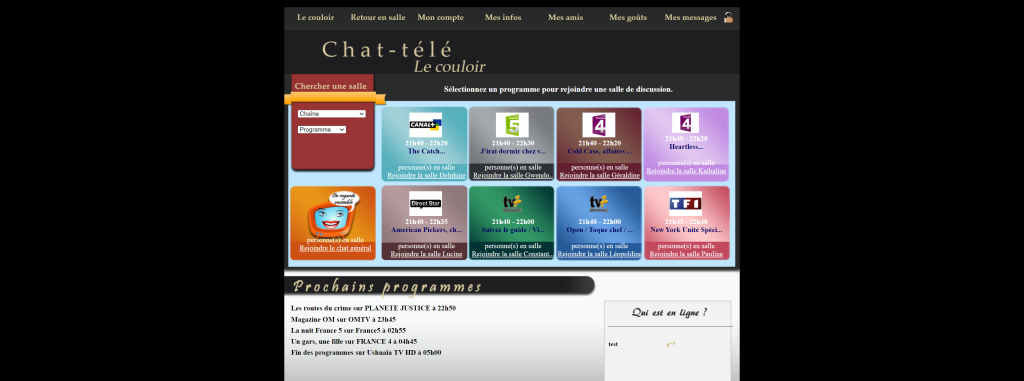Select the Chercher une salle tab
The height and width of the screenshot is (381, 1024).
[x=330, y=86]
